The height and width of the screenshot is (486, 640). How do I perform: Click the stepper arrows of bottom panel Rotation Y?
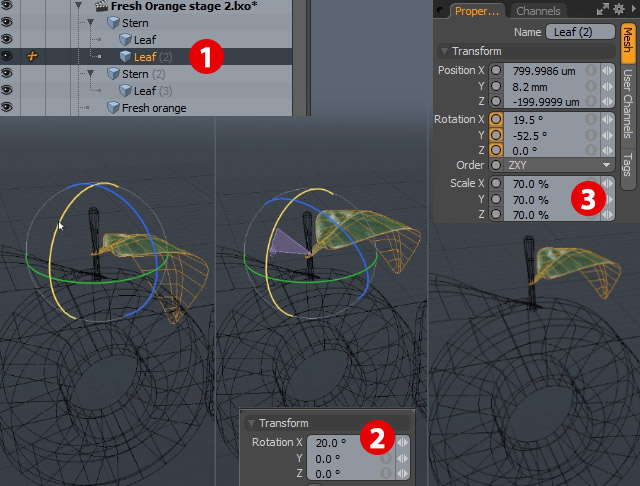tap(402, 459)
